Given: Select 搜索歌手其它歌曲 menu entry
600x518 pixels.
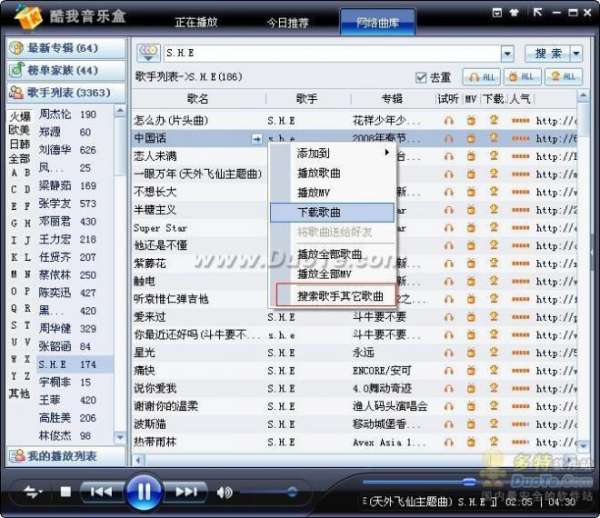Looking at the screenshot, I should click(336, 295).
